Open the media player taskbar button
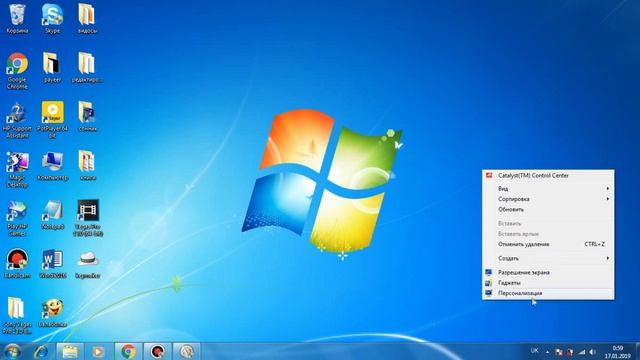Viewport: 640px width, 360px height. tap(98, 351)
